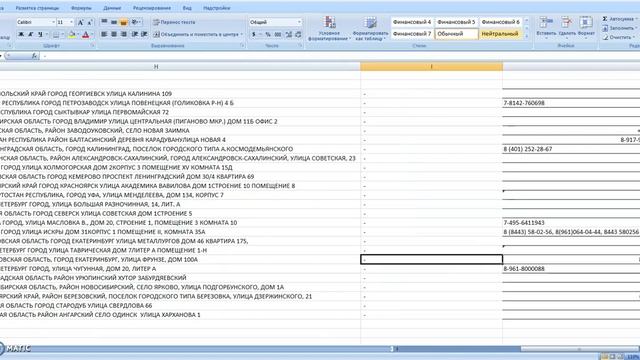
Task: Increase the decimal places
Action: (289, 35)
